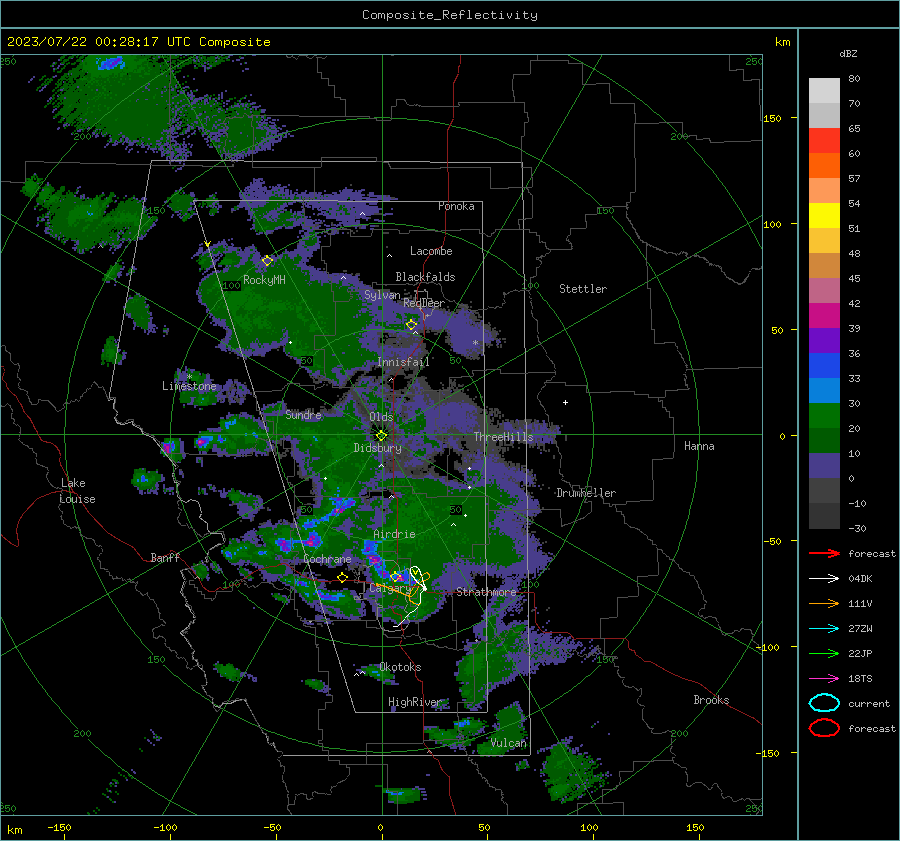The height and width of the screenshot is (841, 900).
Task: Select the Stettler label
Action: coord(583,289)
